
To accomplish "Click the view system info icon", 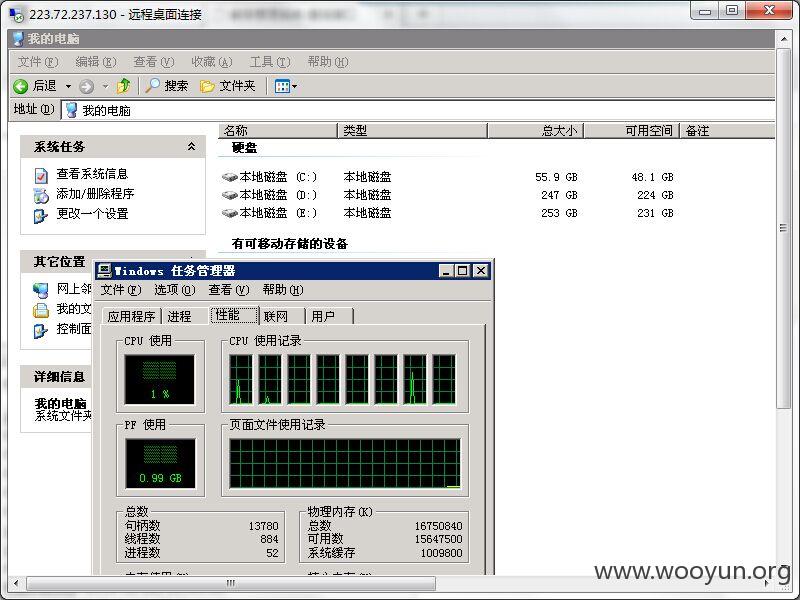I will coord(41,175).
